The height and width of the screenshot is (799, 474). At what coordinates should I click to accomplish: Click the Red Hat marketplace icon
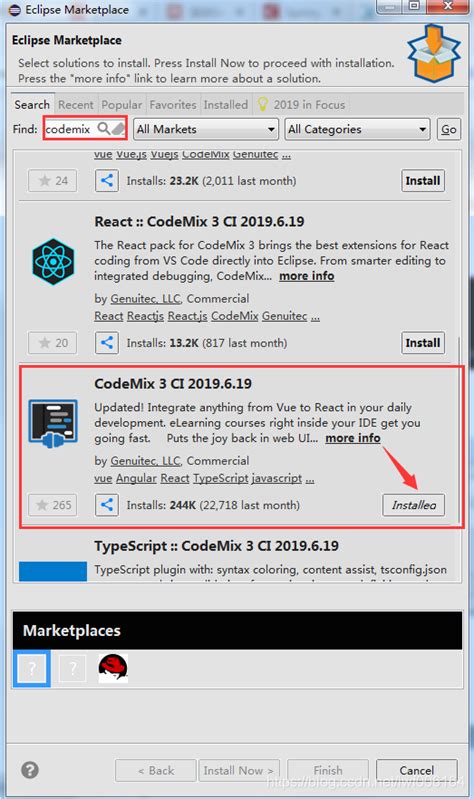(x=113, y=668)
